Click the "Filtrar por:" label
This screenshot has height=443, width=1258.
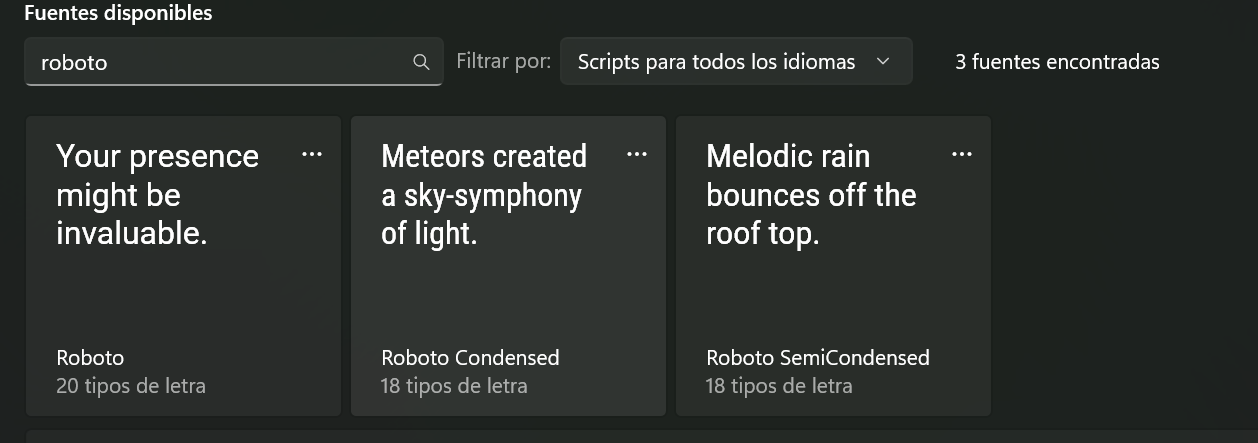pos(503,61)
